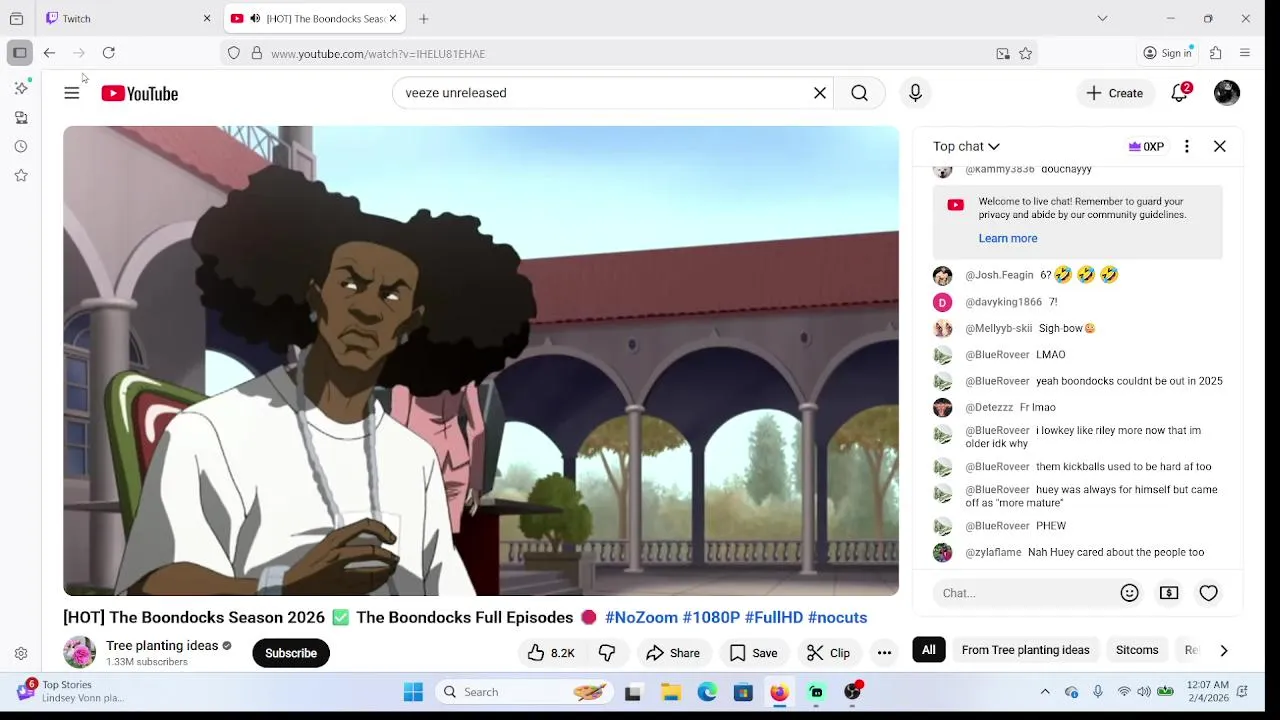Open Firefox application menu
Viewport: 1280px width, 720px height.
click(1245, 53)
